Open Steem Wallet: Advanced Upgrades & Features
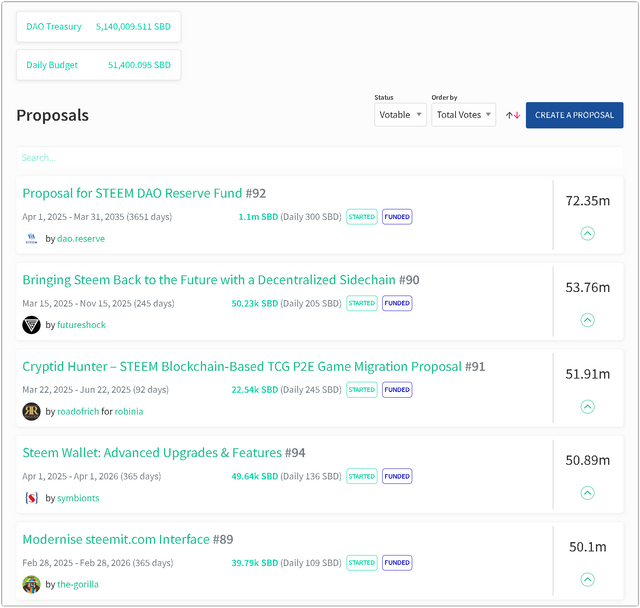Viewport: 640px width, 608px height. tap(164, 453)
